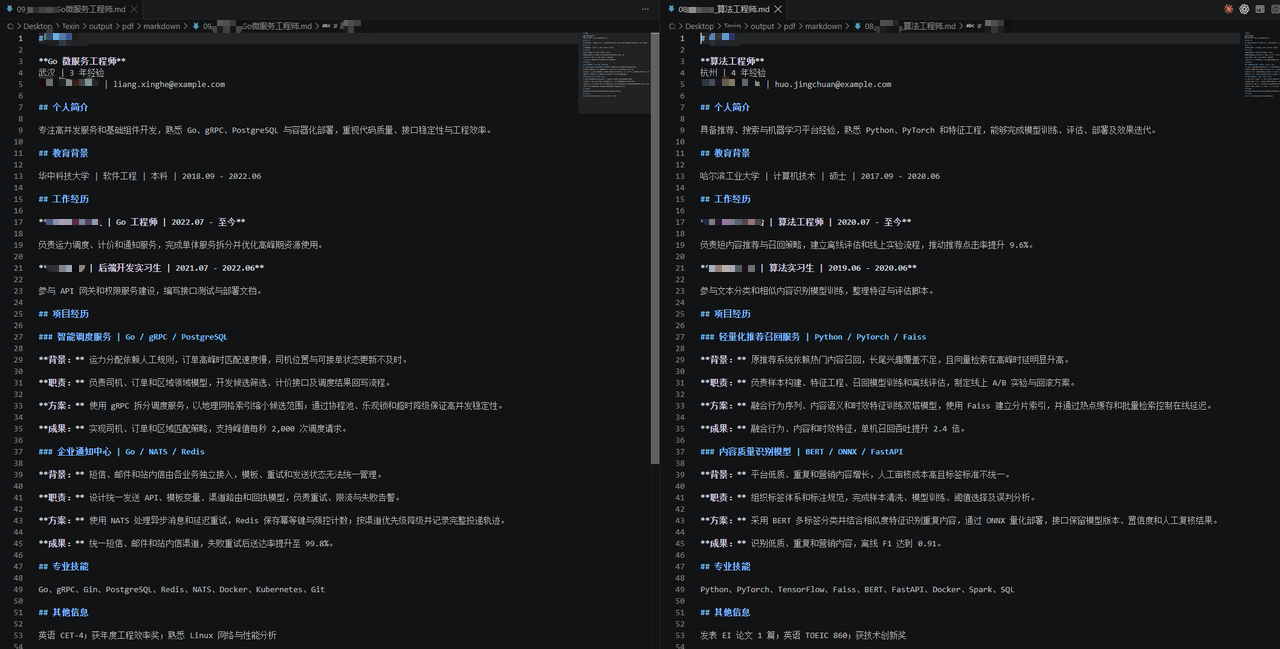
Task: Click line 武汉 | 3 年经验
Action: click(71, 73)
